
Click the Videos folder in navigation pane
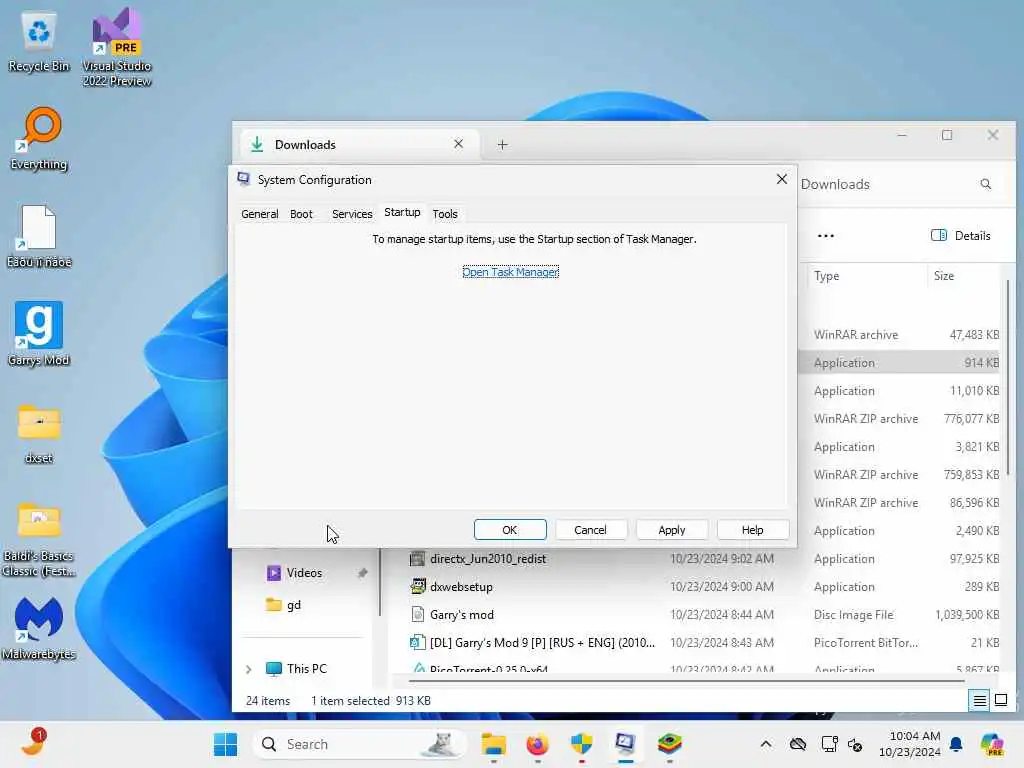(304, 573)
